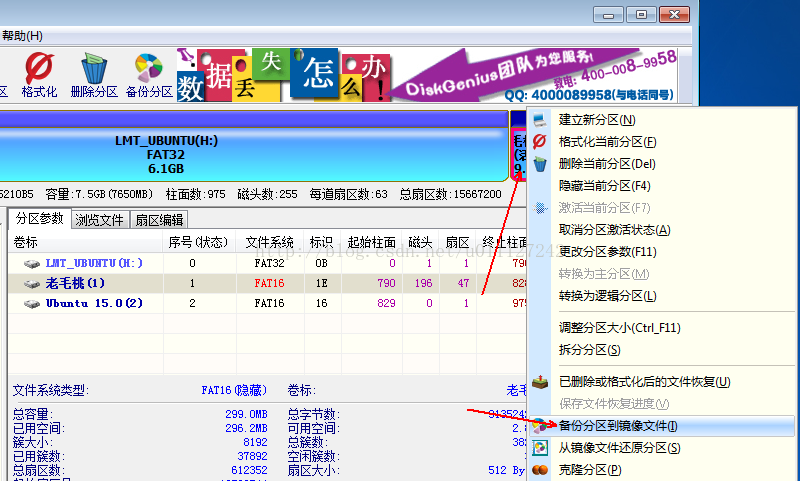800x481 pixels.
Task: Click the new partition icon in context menu
Action: [540, 120]
